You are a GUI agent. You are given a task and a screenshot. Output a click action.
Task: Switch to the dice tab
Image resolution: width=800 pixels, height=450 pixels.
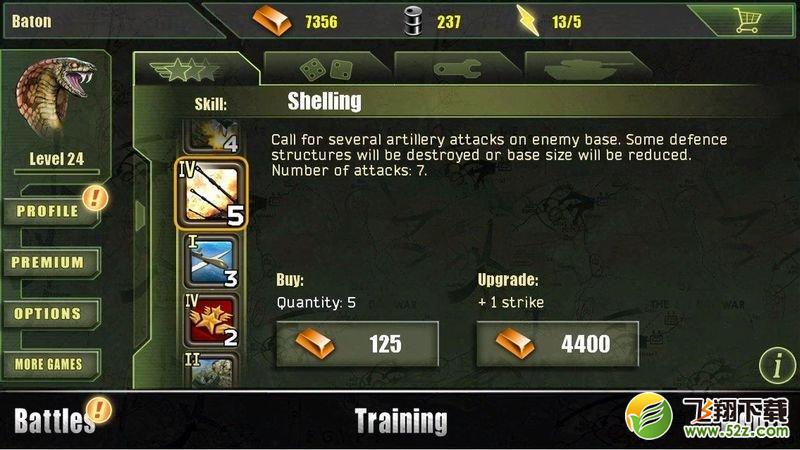point(327,68)
